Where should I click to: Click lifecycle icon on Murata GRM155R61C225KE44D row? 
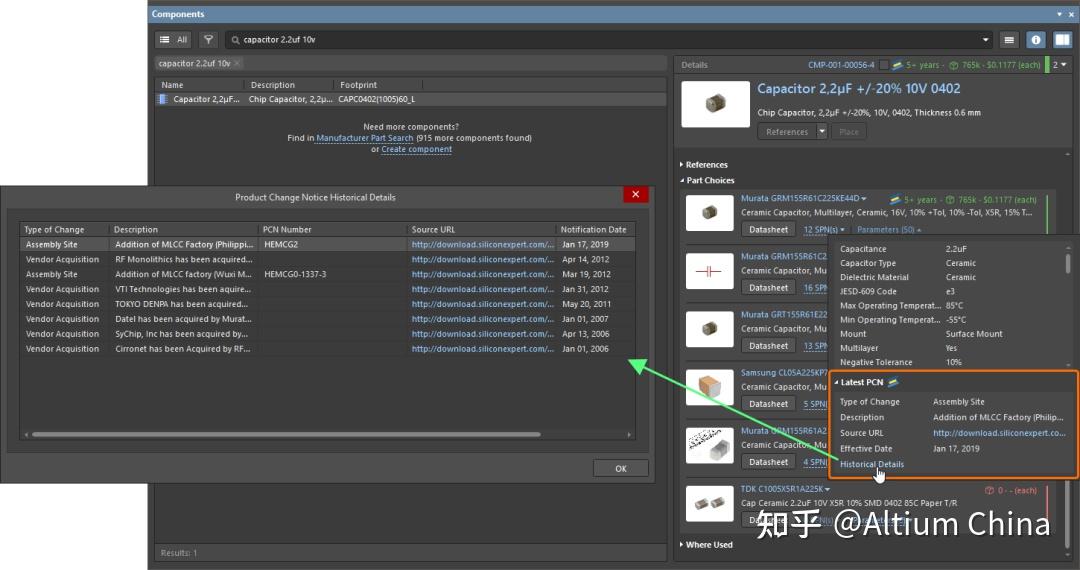(895, 200)
